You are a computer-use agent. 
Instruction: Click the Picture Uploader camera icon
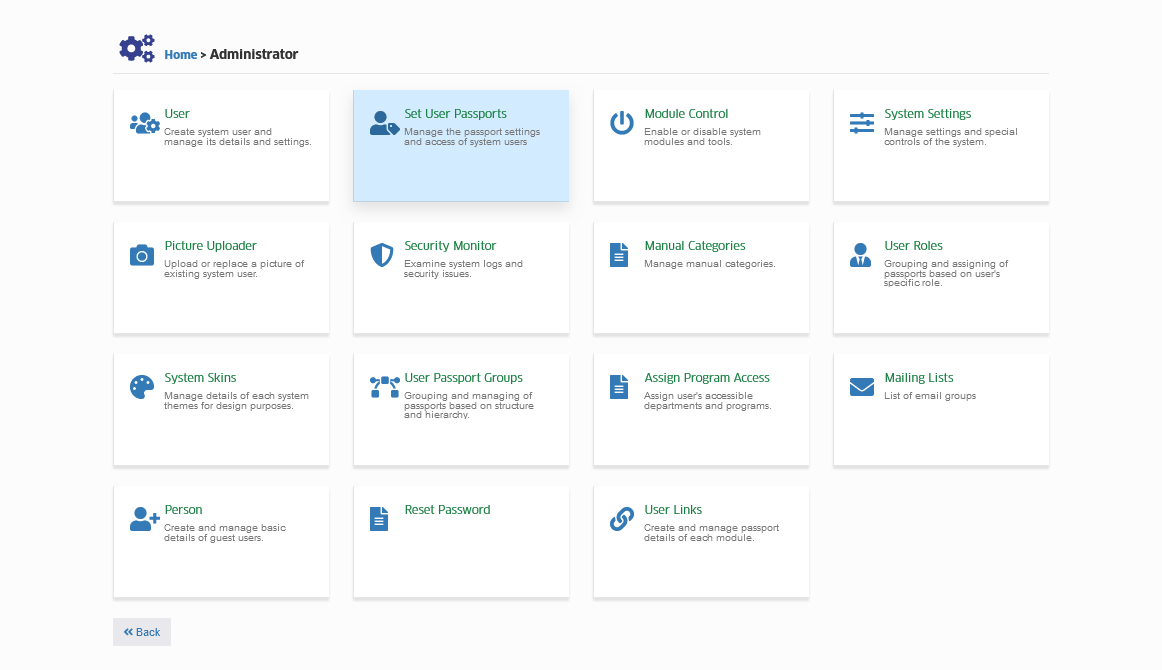click(142, 255)
